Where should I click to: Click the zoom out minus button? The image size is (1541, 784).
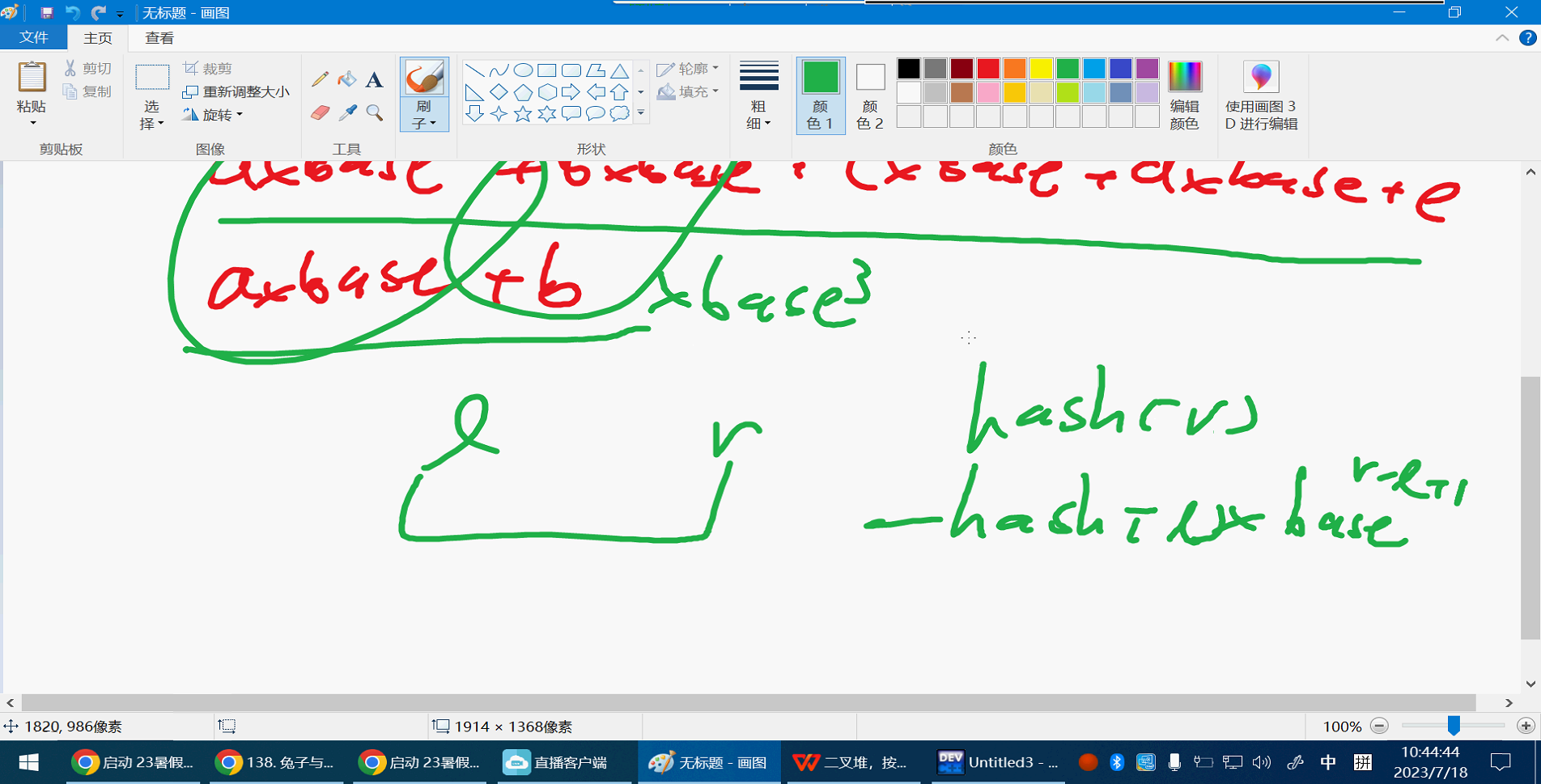point(1380,726)
